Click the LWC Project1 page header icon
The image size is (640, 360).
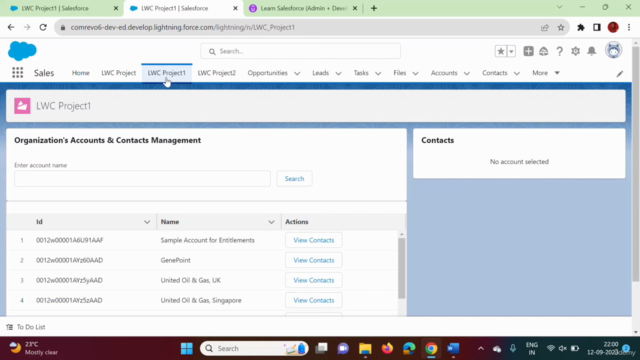pyautogui.click(x=22, y=106)
